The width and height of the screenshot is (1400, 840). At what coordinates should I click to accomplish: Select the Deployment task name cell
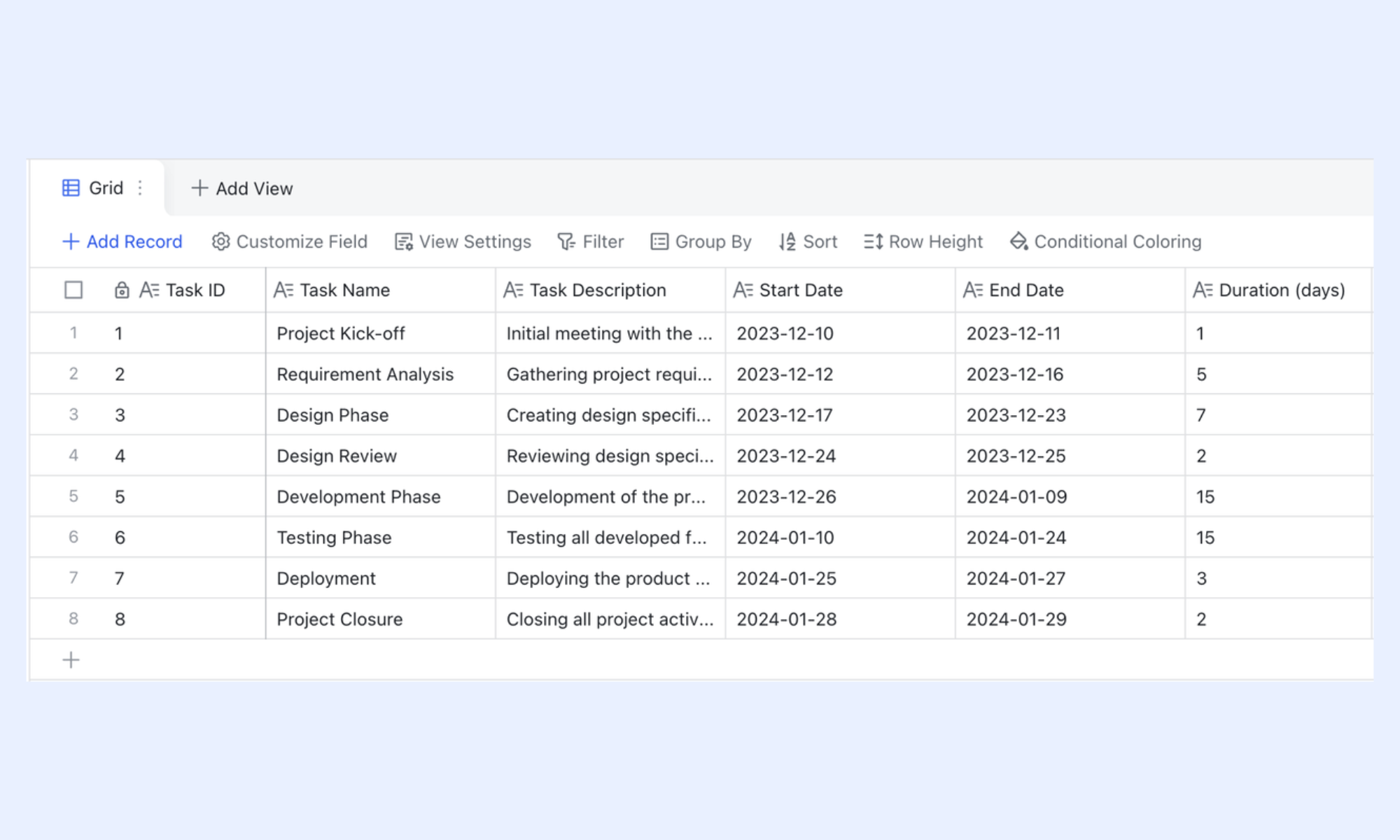tap(381, 578)
